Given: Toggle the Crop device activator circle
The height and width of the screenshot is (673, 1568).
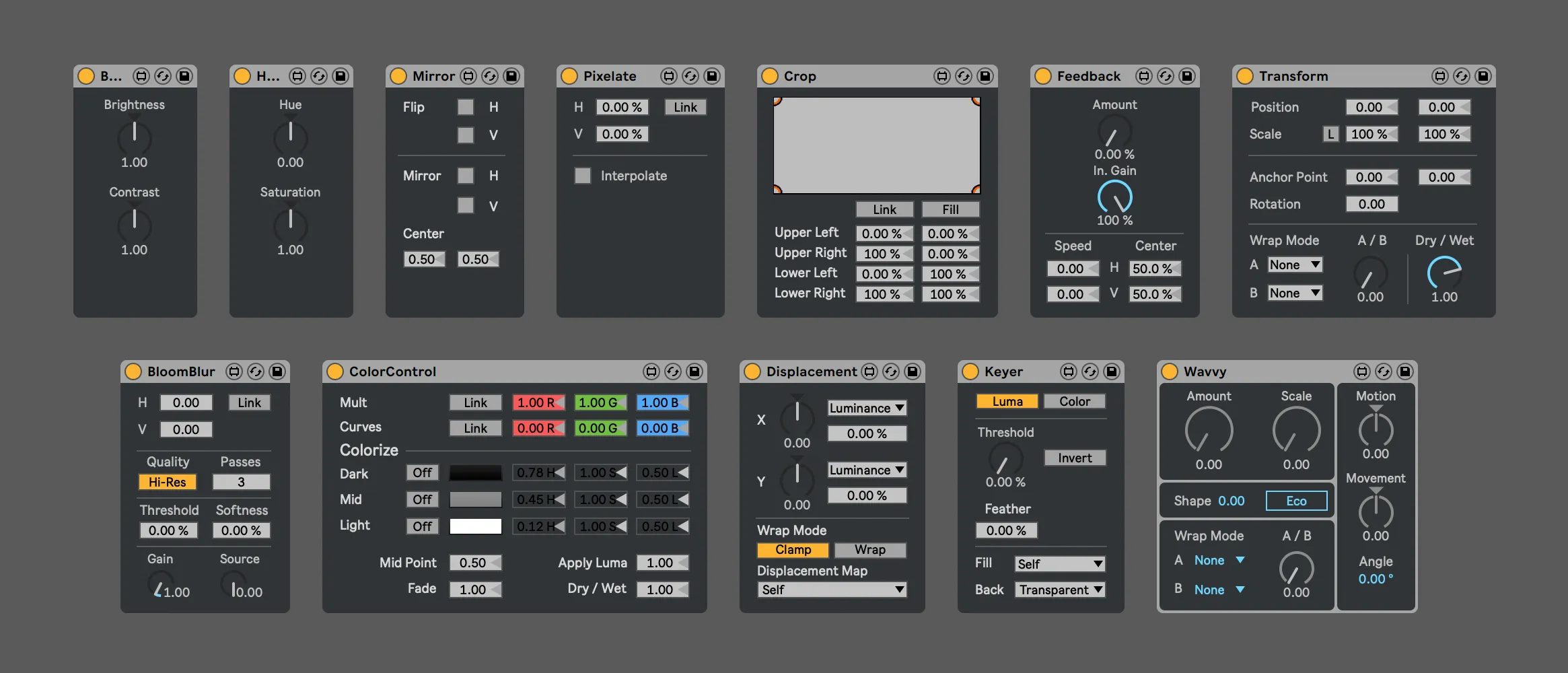Looking at the screenshot, I should coord(769,76).
